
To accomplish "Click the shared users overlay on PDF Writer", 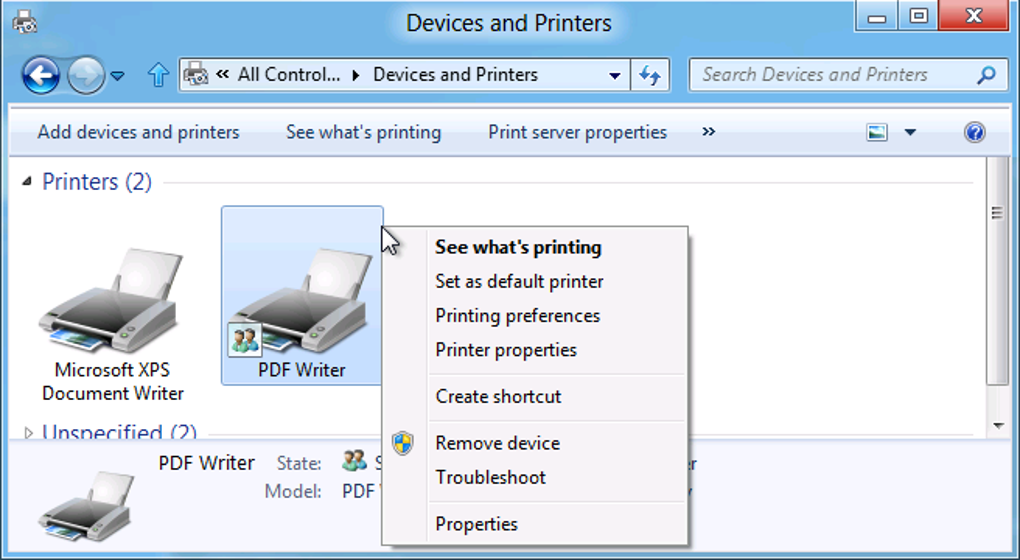I will (x=245, y=339).
